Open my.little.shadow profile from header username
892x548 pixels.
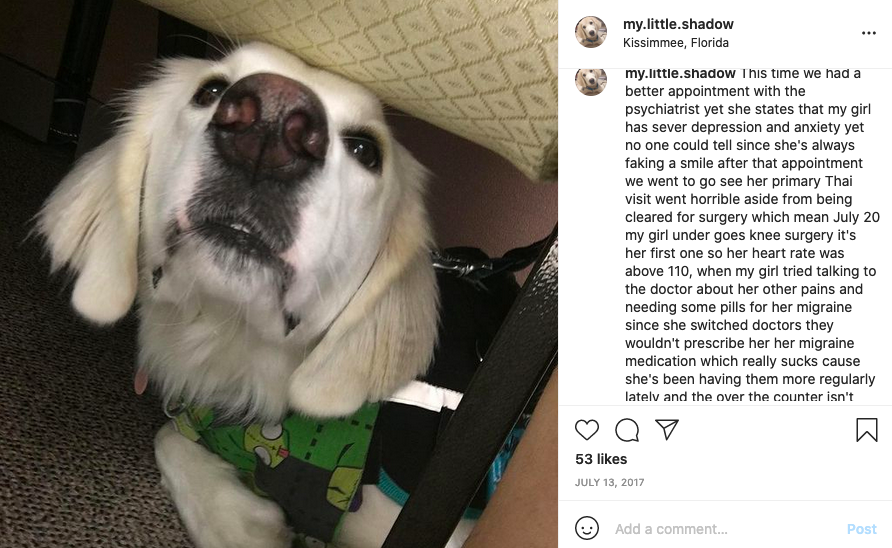pos(678,24)
